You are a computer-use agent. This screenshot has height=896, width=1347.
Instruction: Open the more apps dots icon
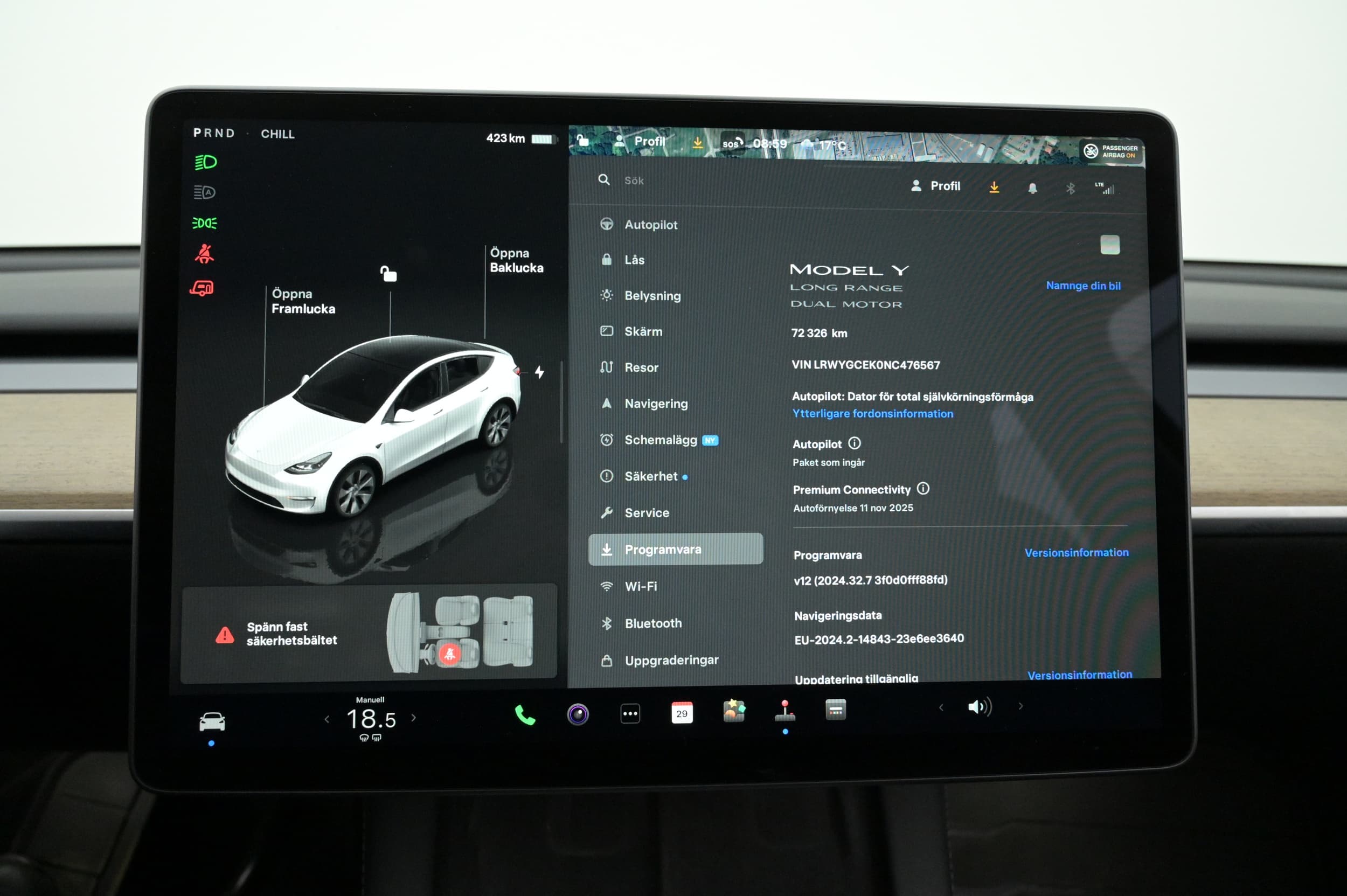click(x=630, y=713)
